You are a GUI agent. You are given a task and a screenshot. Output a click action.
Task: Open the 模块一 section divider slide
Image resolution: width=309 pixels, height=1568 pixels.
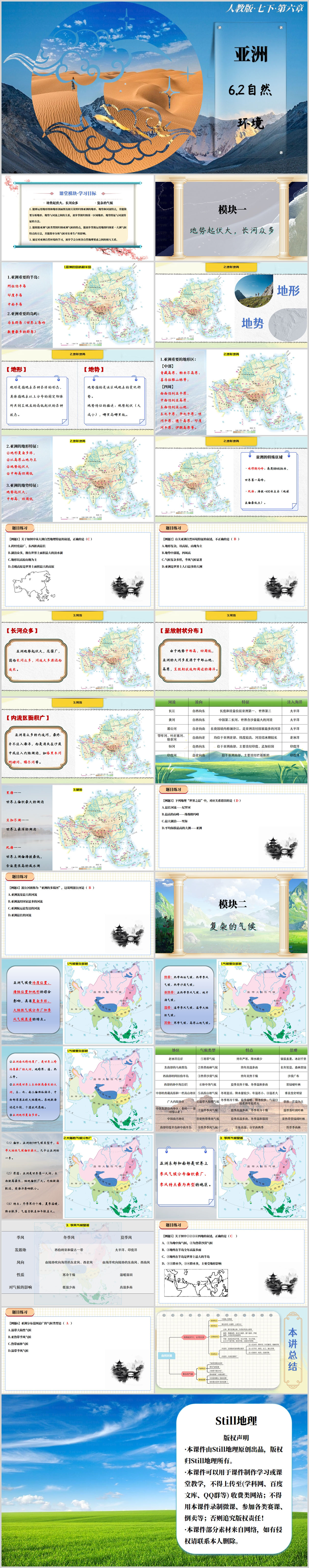231,218
